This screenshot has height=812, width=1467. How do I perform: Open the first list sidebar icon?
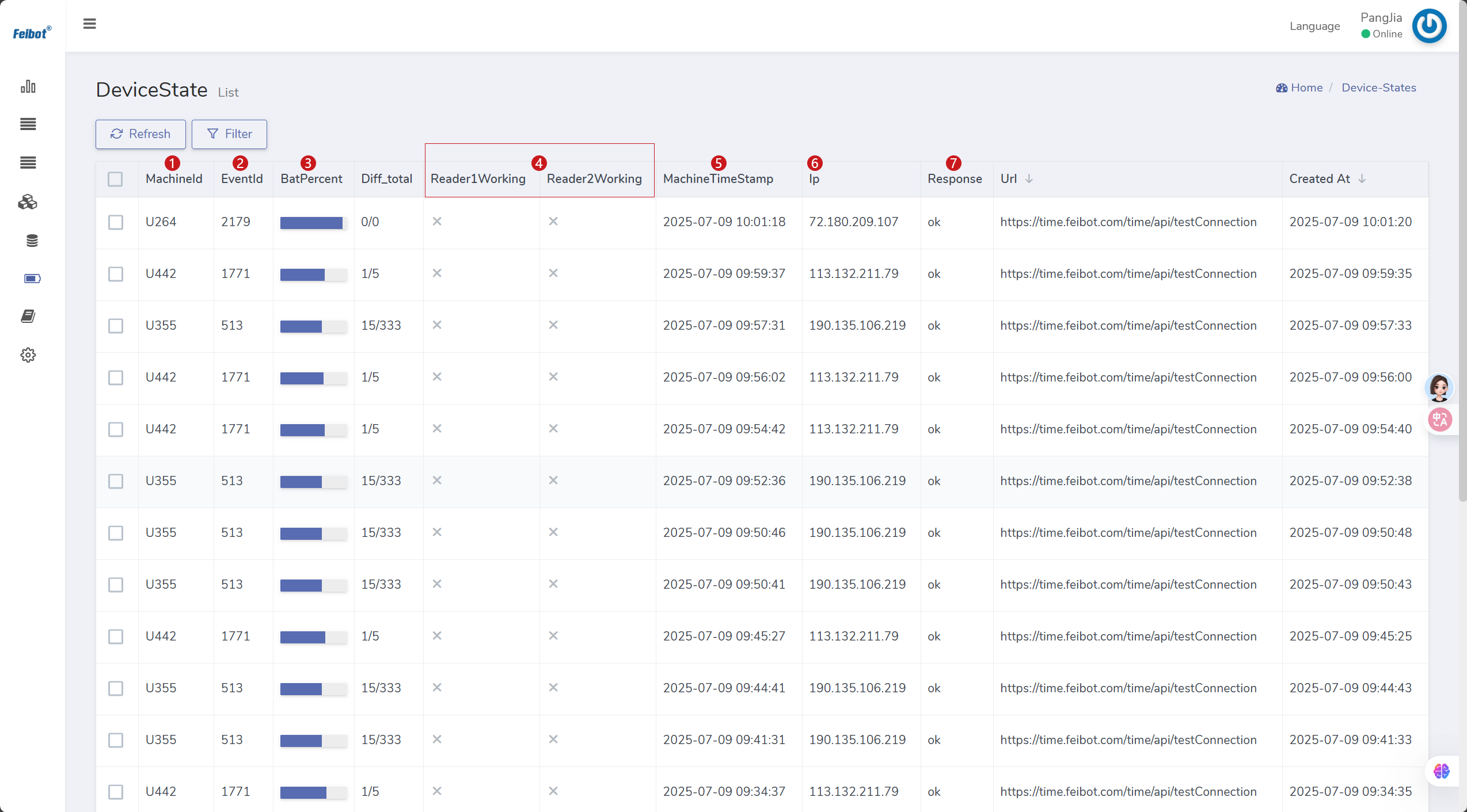[28, 124]
